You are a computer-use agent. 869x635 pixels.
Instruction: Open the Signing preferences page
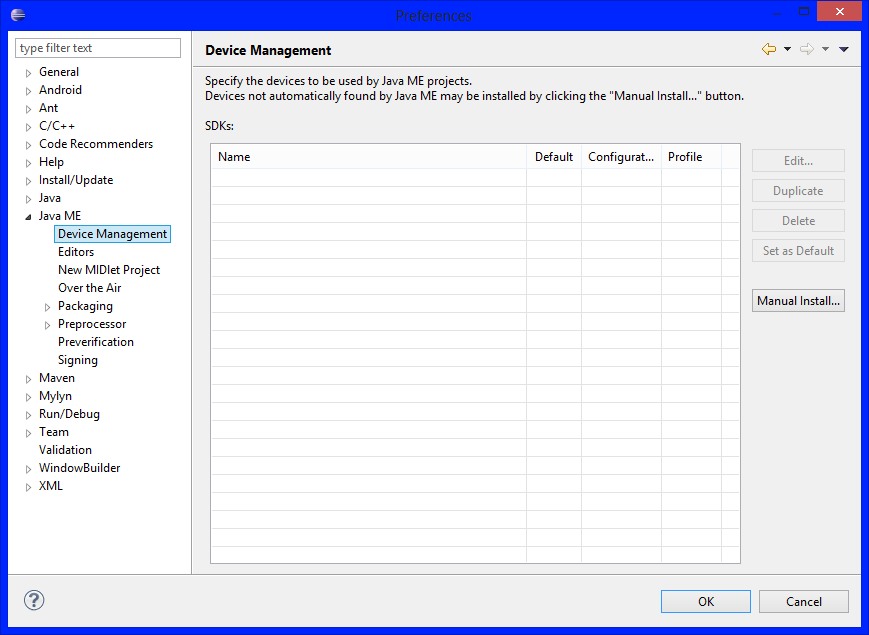point(77,359)
